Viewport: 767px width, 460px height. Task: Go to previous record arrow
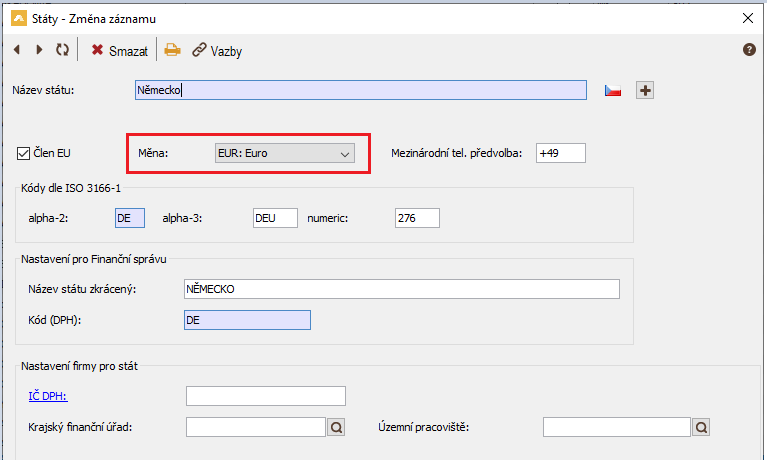click(x=17, y=50)
